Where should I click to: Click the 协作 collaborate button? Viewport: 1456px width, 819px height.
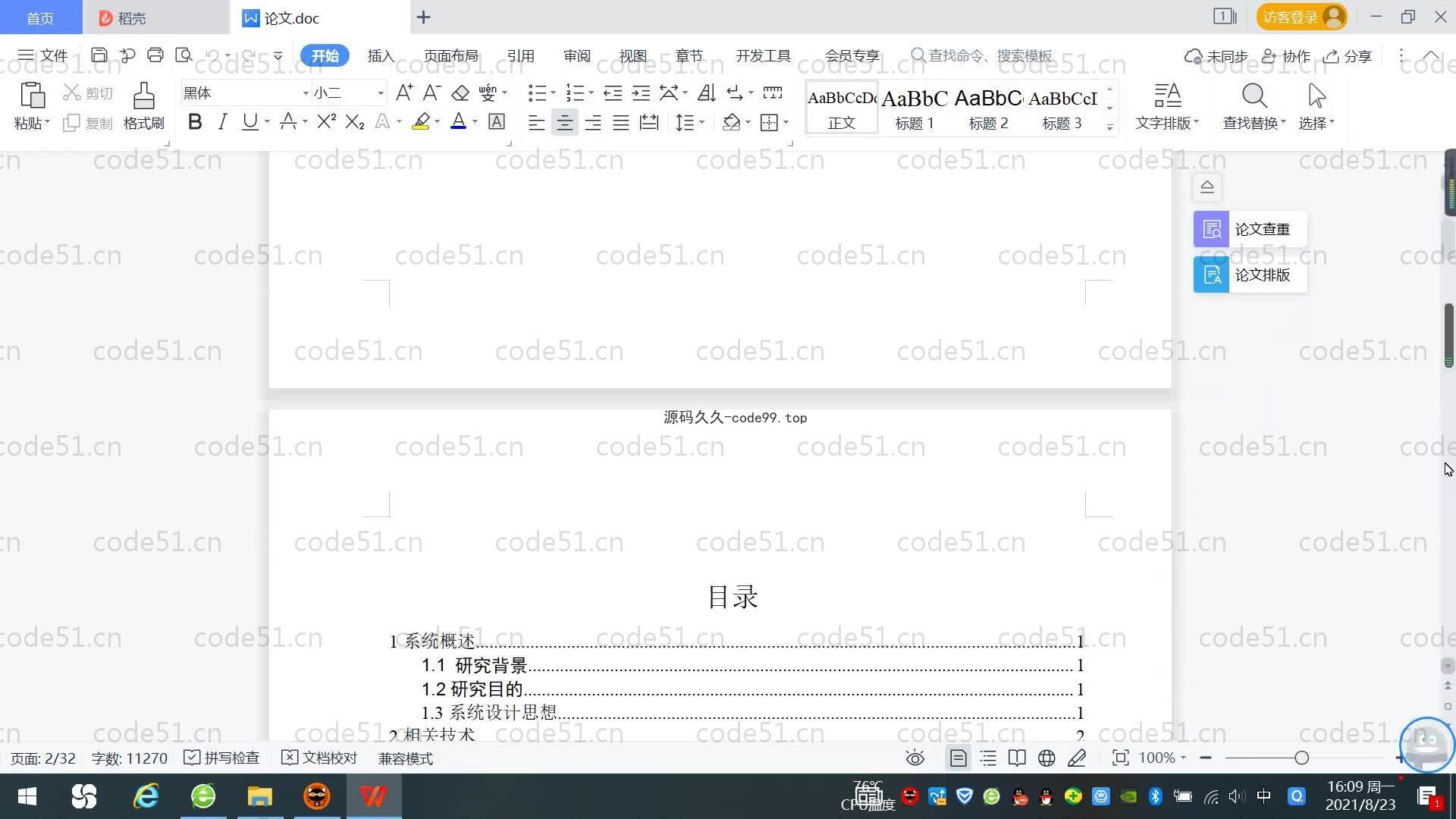1286,56
